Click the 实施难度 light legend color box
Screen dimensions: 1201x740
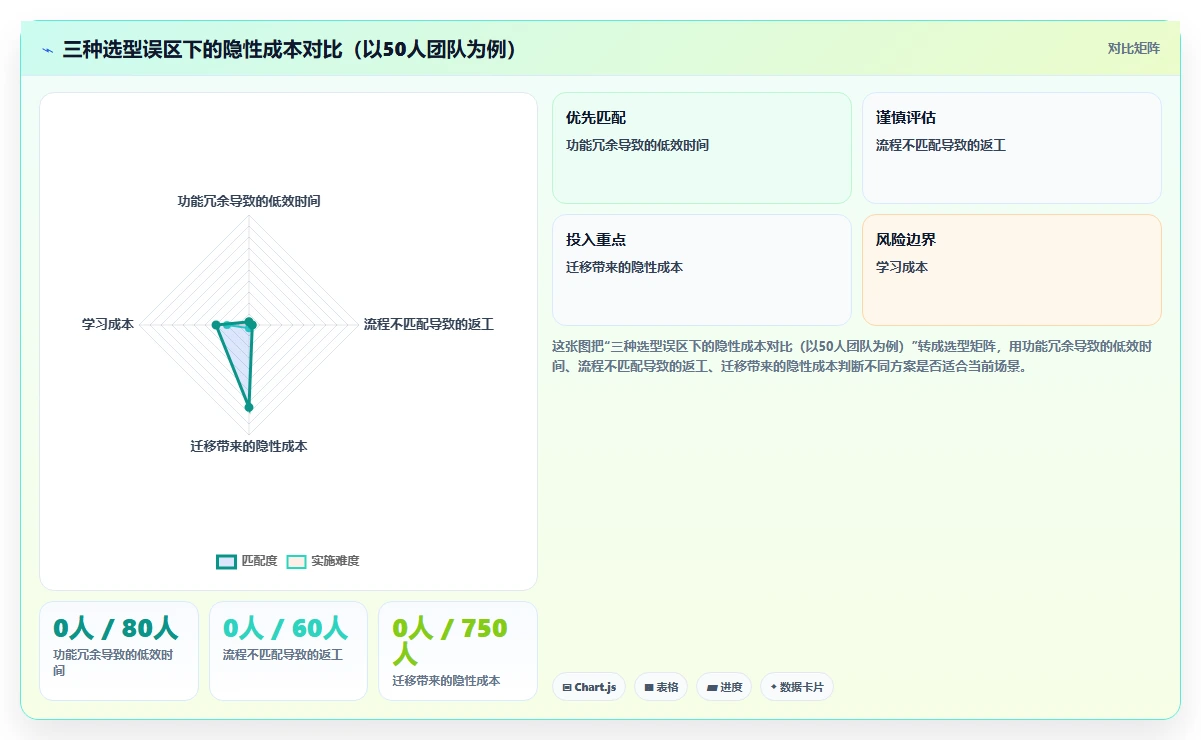(x=297, y=561)
